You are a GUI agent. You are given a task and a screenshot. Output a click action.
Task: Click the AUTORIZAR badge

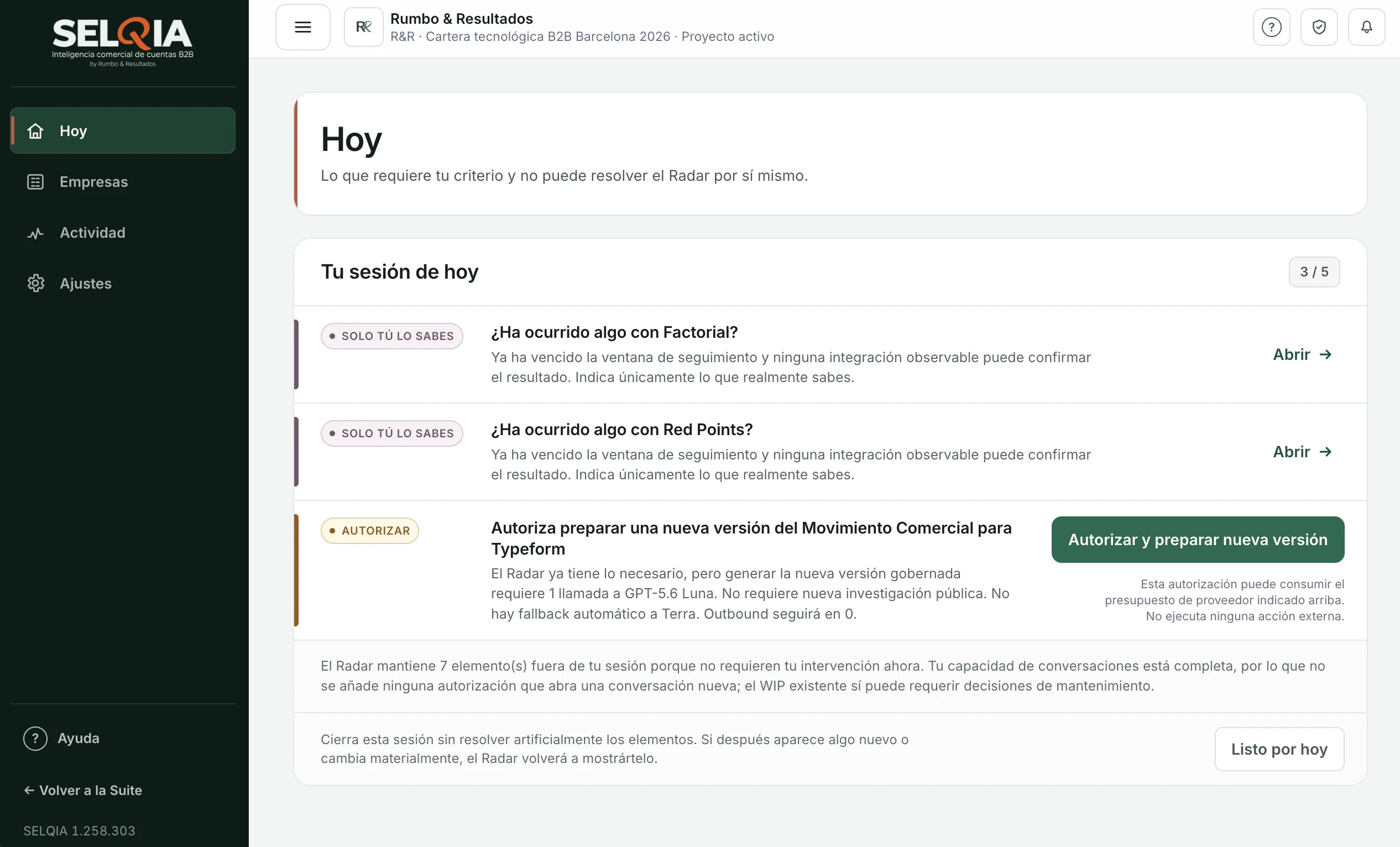coord(370,531)
